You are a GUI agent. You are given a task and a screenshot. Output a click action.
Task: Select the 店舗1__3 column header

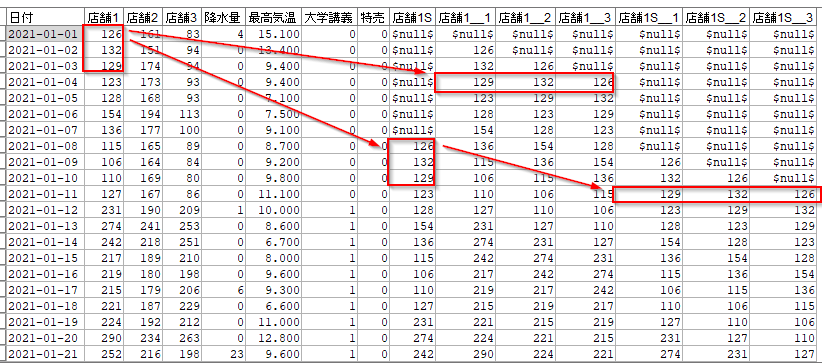(x=585, y=18)
